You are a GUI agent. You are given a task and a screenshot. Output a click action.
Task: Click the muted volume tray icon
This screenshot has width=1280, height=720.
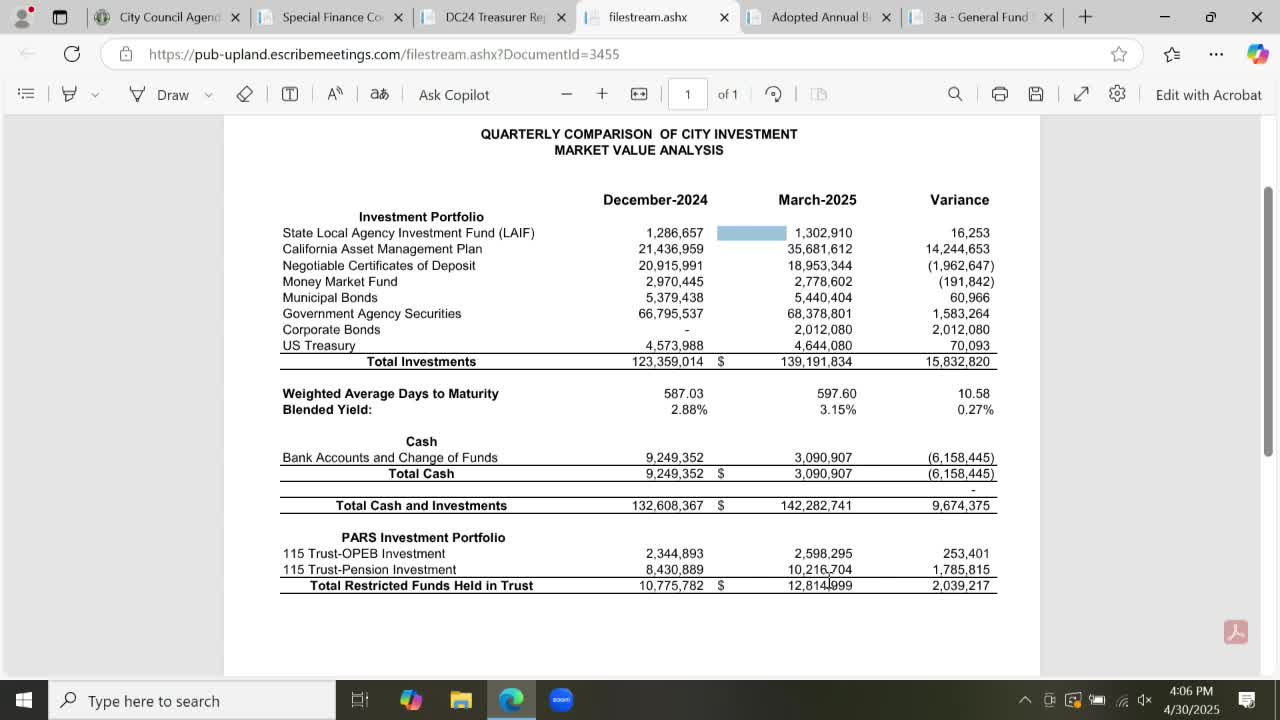1145,700
